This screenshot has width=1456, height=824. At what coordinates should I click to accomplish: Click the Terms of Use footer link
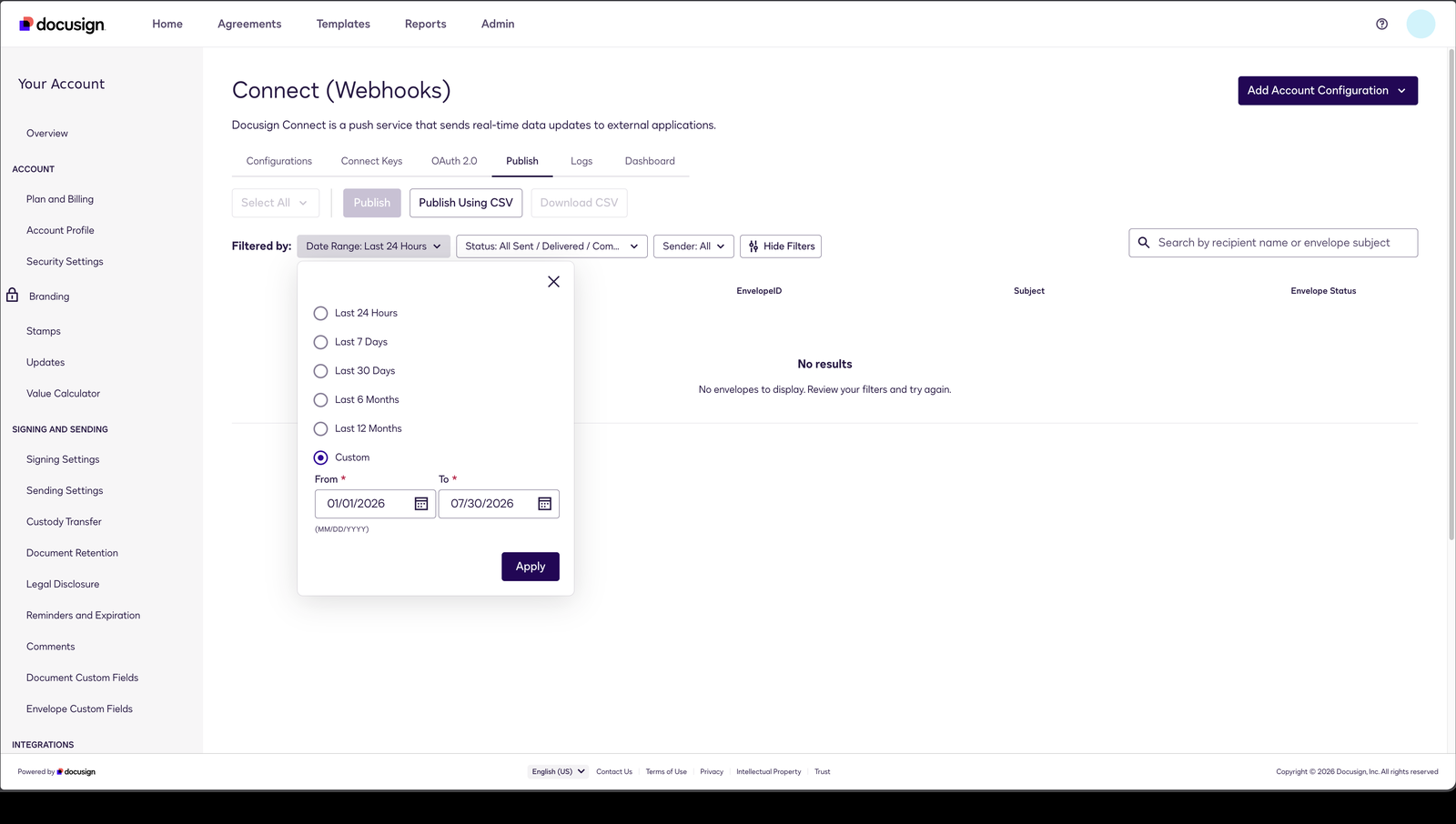click(x=666, y=771)
